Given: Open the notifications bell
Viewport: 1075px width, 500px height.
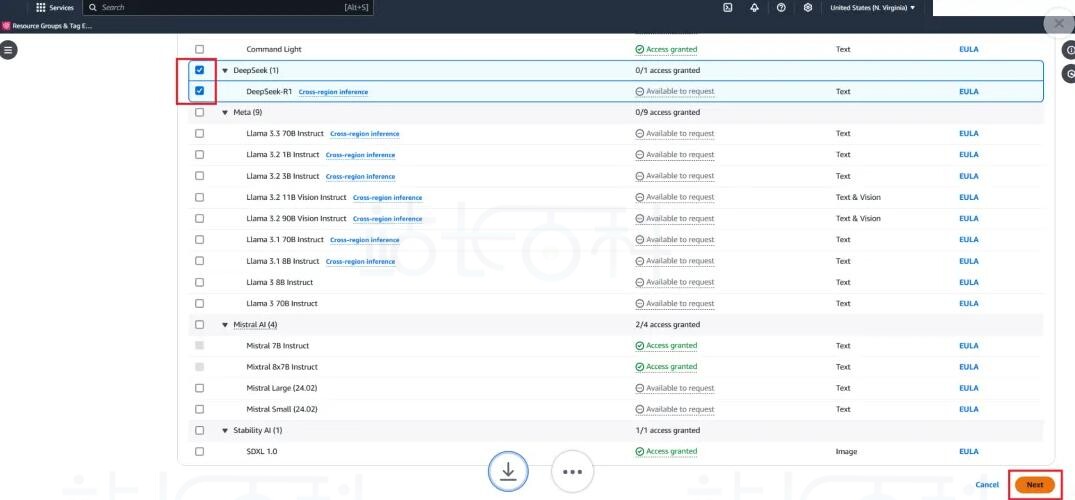Looking at the screenshot, I should pos(754,7).
